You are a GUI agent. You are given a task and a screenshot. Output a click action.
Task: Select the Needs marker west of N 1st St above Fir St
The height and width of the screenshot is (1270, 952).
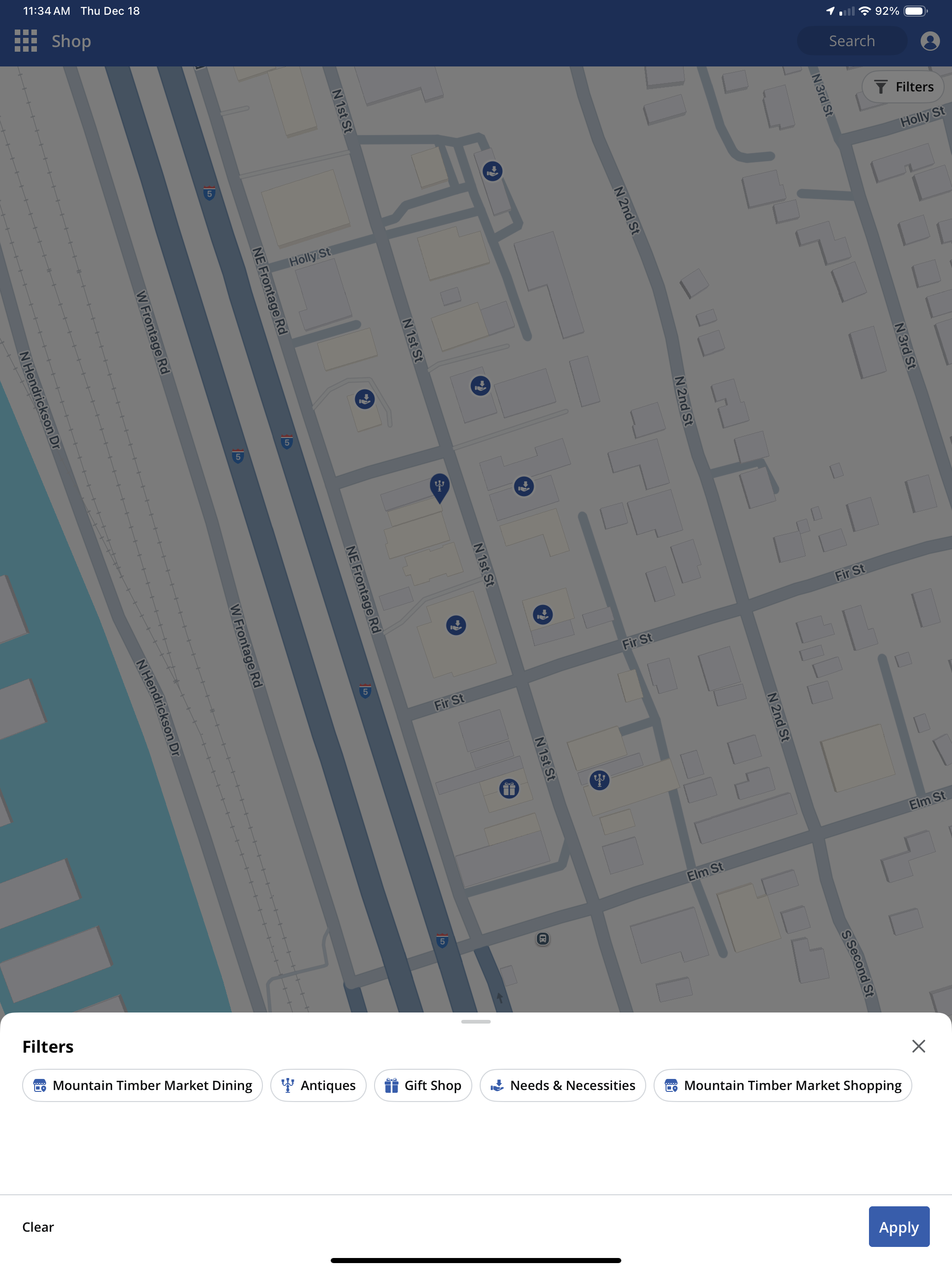[456, 625]
